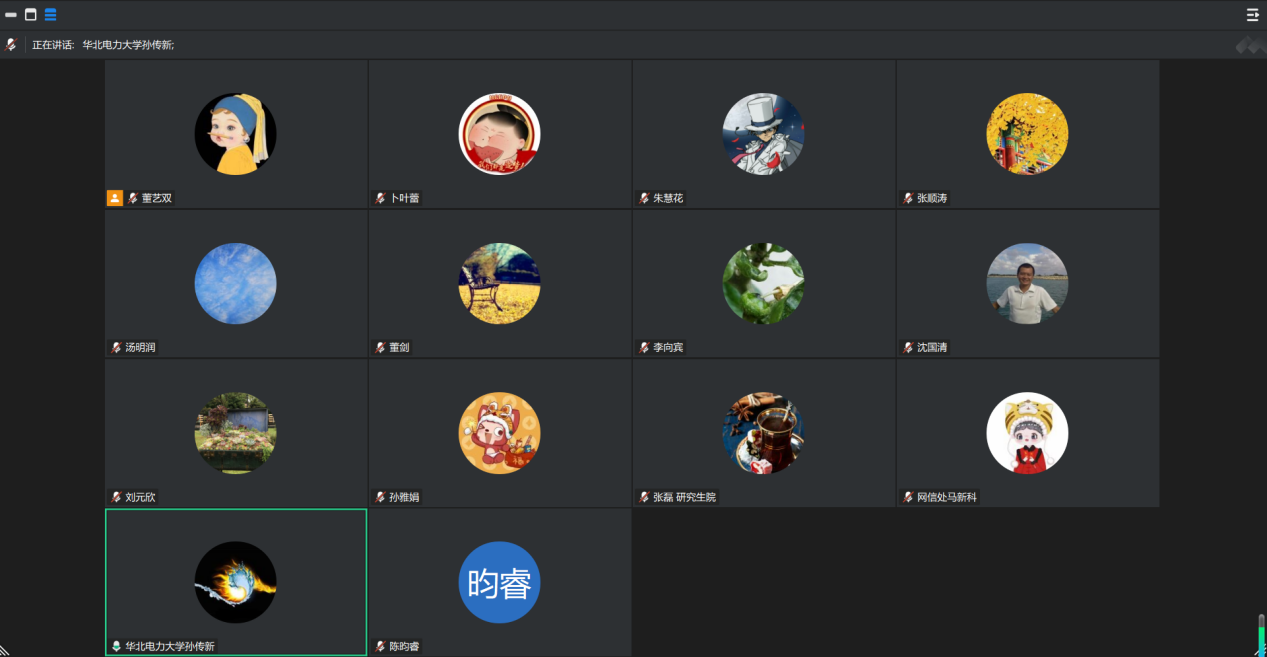Click the muted mic icon beside 刘元欣
Viewport: 1267px width, 657px height.
[116, 497]
